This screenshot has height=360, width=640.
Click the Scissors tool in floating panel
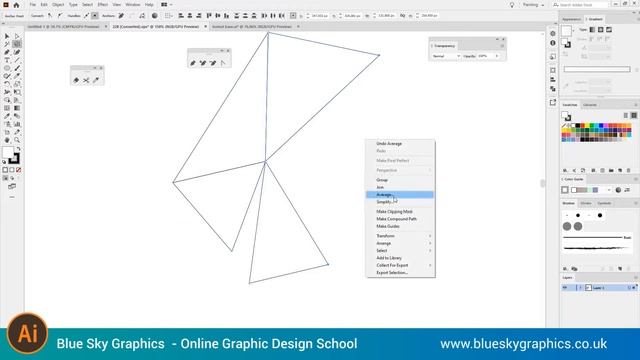point(86,80)
